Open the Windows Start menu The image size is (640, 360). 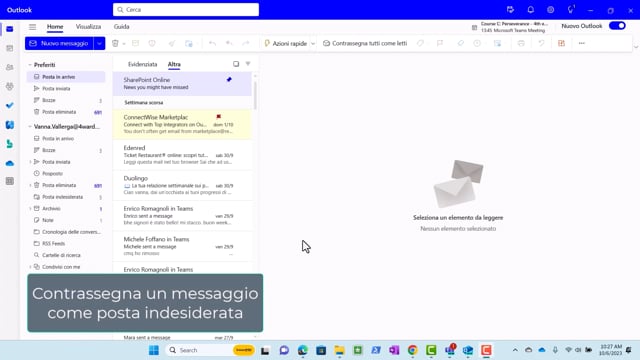coord(154,350)
